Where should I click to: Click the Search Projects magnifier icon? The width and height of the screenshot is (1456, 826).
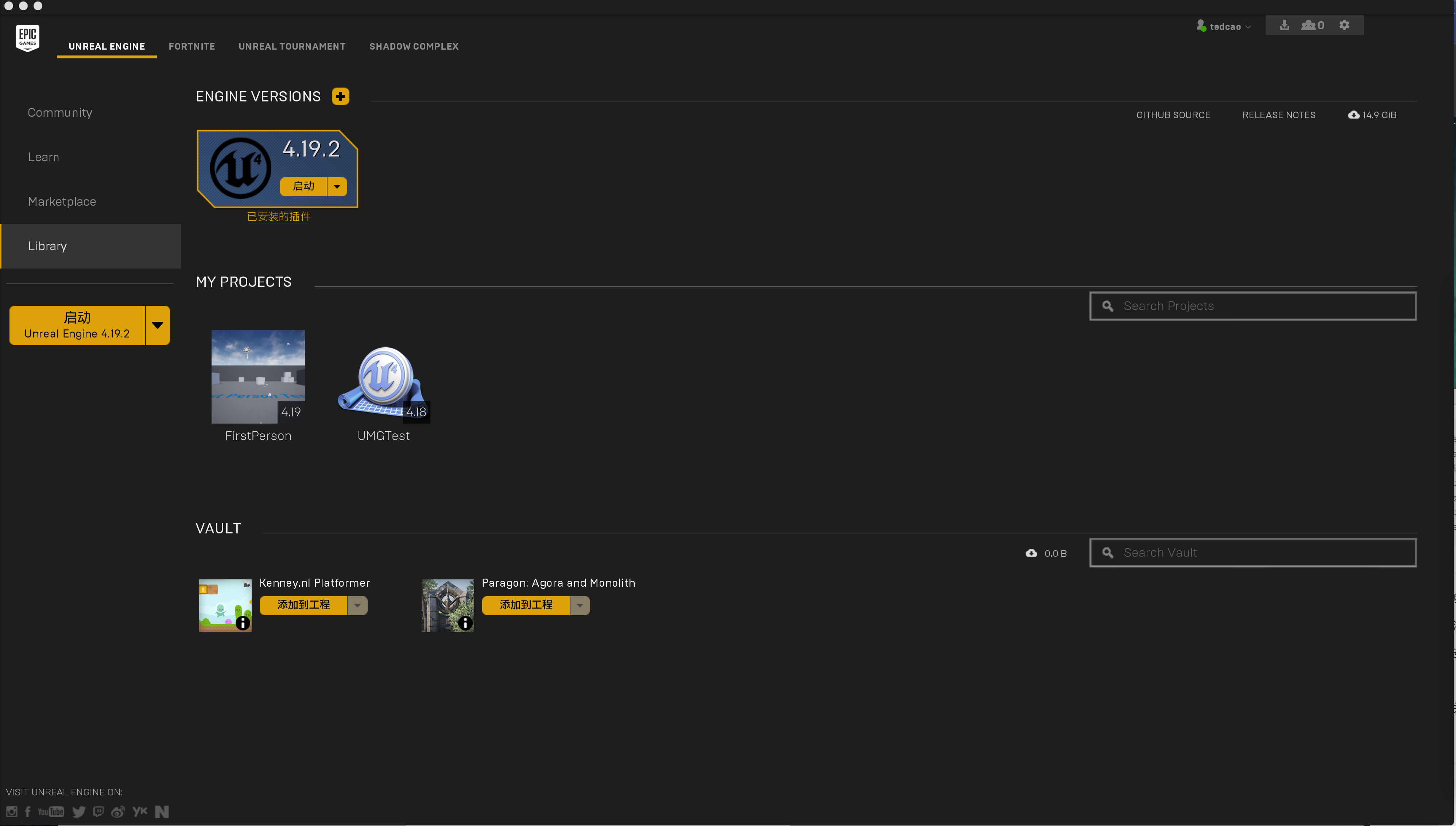pyautogui.click(x=1108, y=306)
